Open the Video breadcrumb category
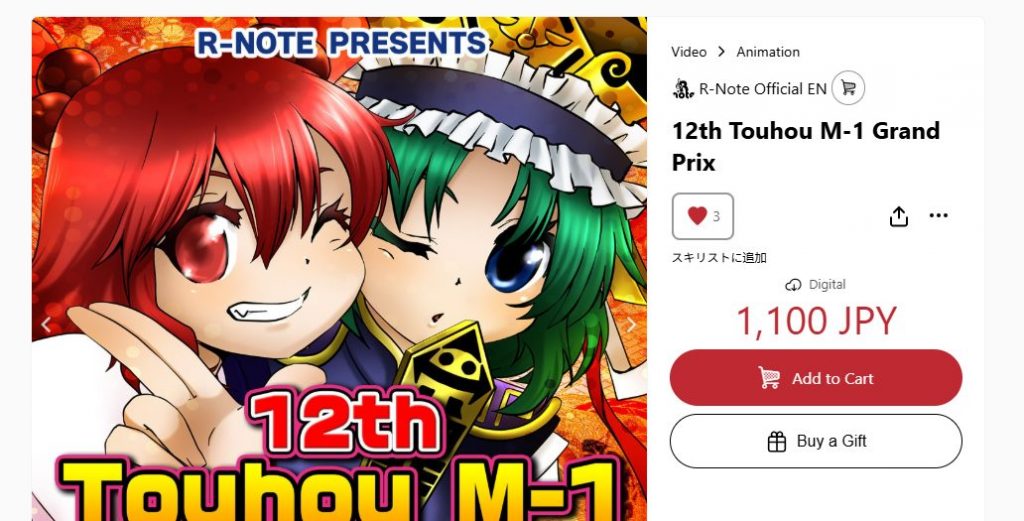This screenshot has width=1024, height=521. [689, 52]
